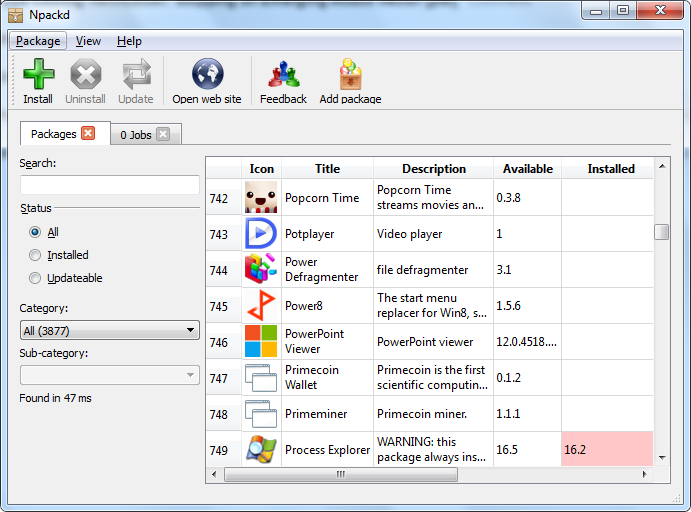Select the PowerPoint Viewer title cell
Viewport: 691px width, 512px height.
(327, 341)
